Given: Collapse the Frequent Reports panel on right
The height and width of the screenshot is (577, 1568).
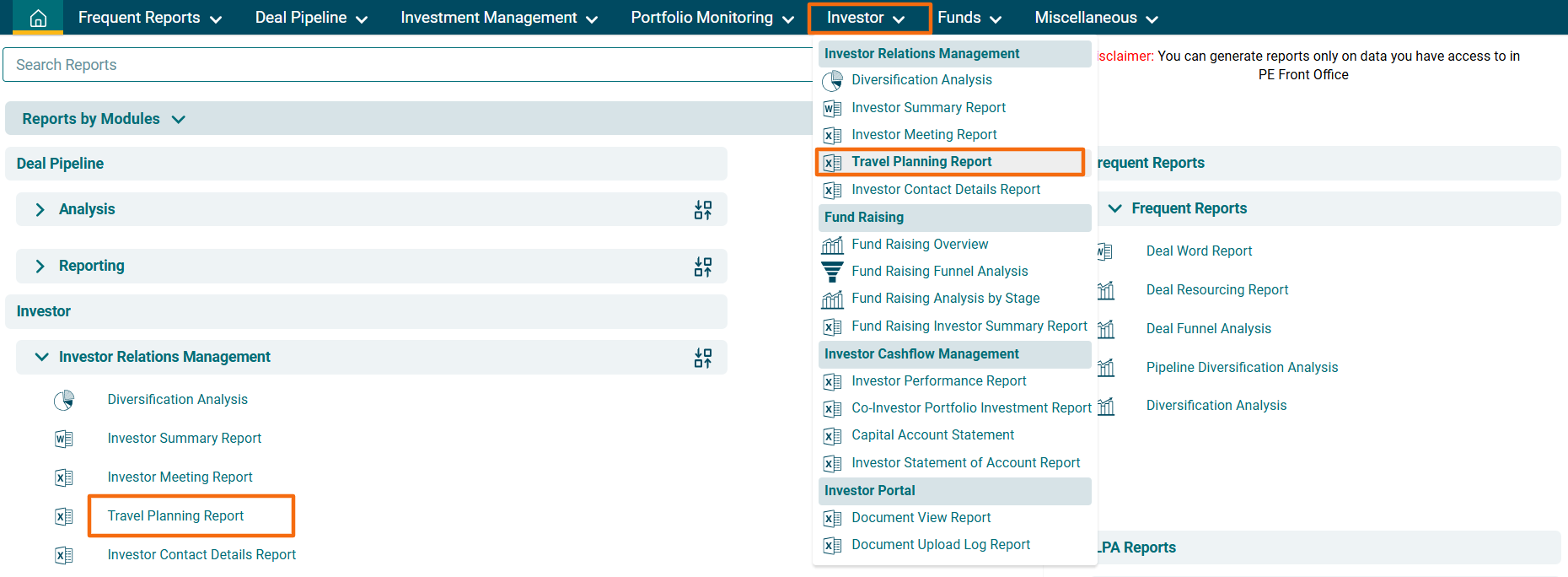Looking at the screenshot, I should [x=1114, y=208].
